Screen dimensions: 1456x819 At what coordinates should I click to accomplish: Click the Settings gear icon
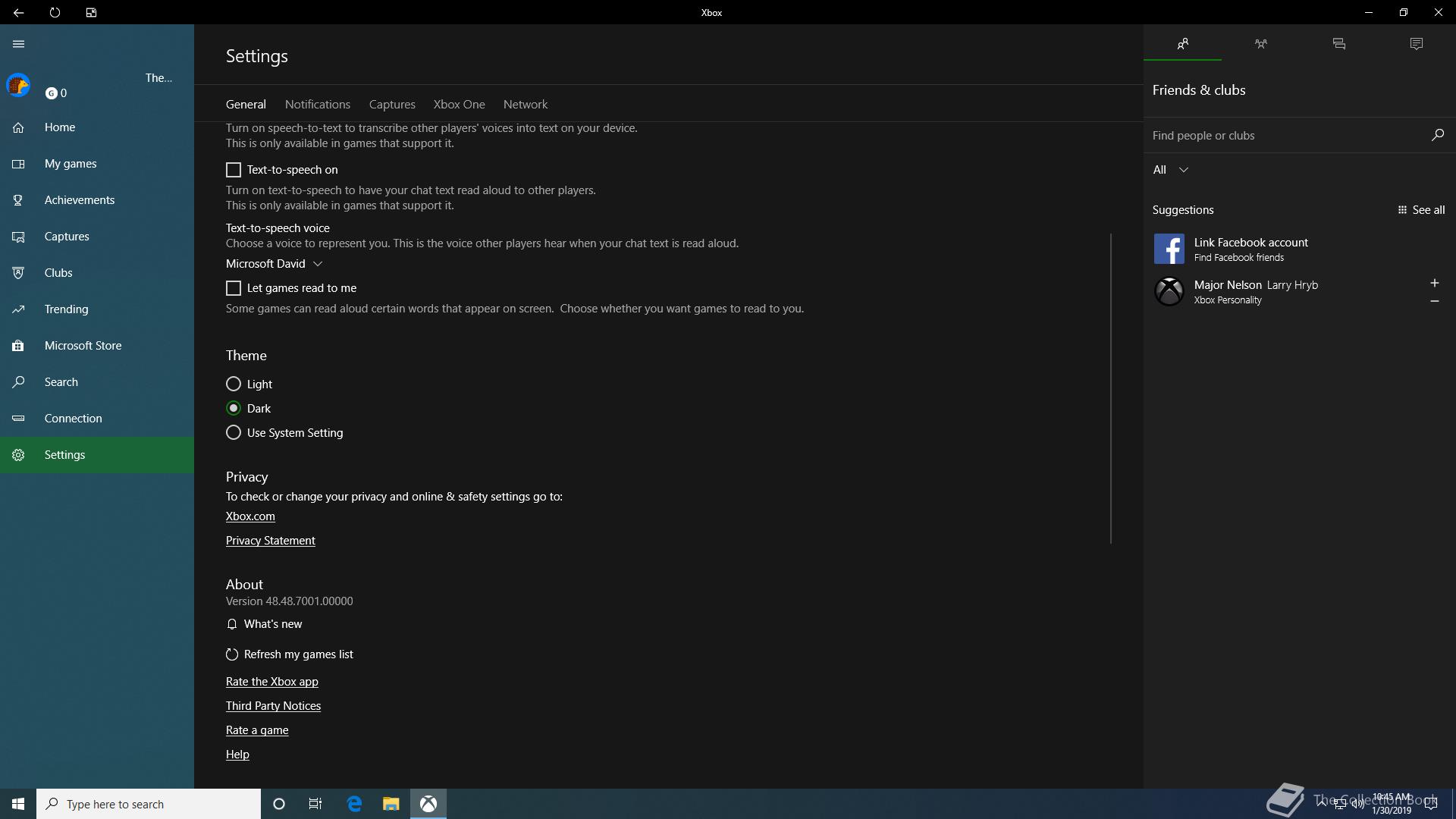18,455
